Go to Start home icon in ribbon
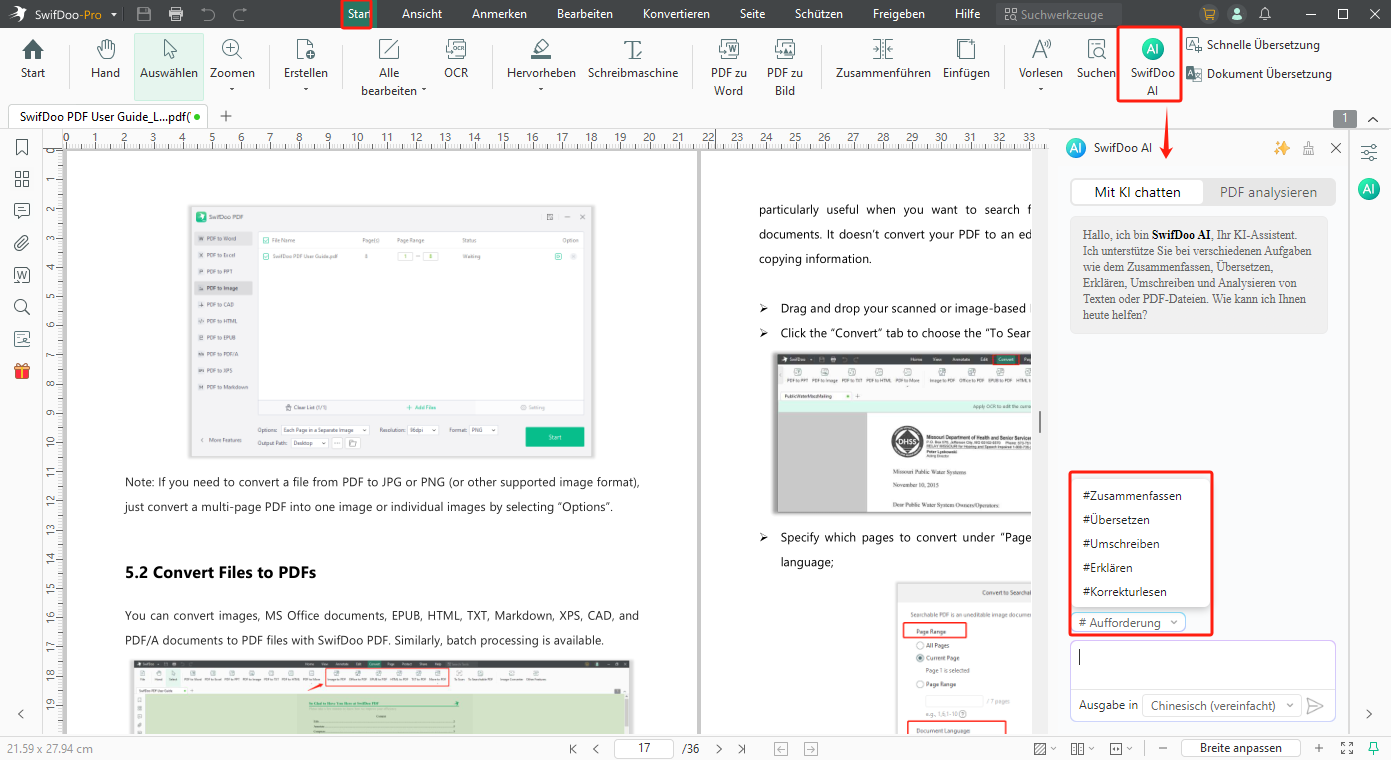 click(x=33, y=60)
